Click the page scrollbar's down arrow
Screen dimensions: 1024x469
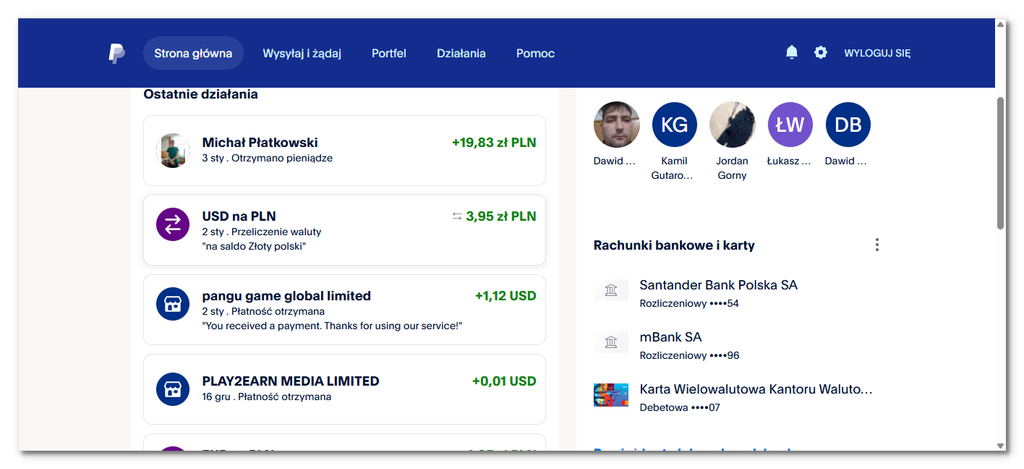(x=1000, y=445)
